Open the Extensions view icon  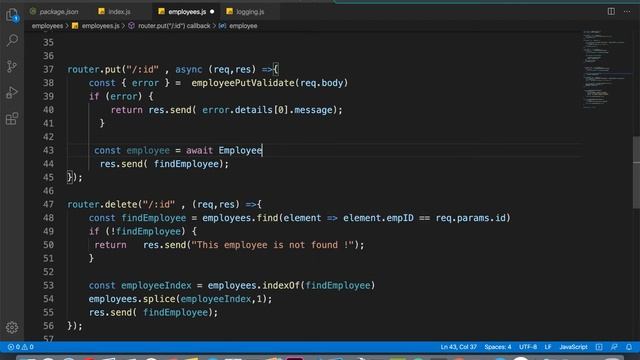tap(12, 119)
